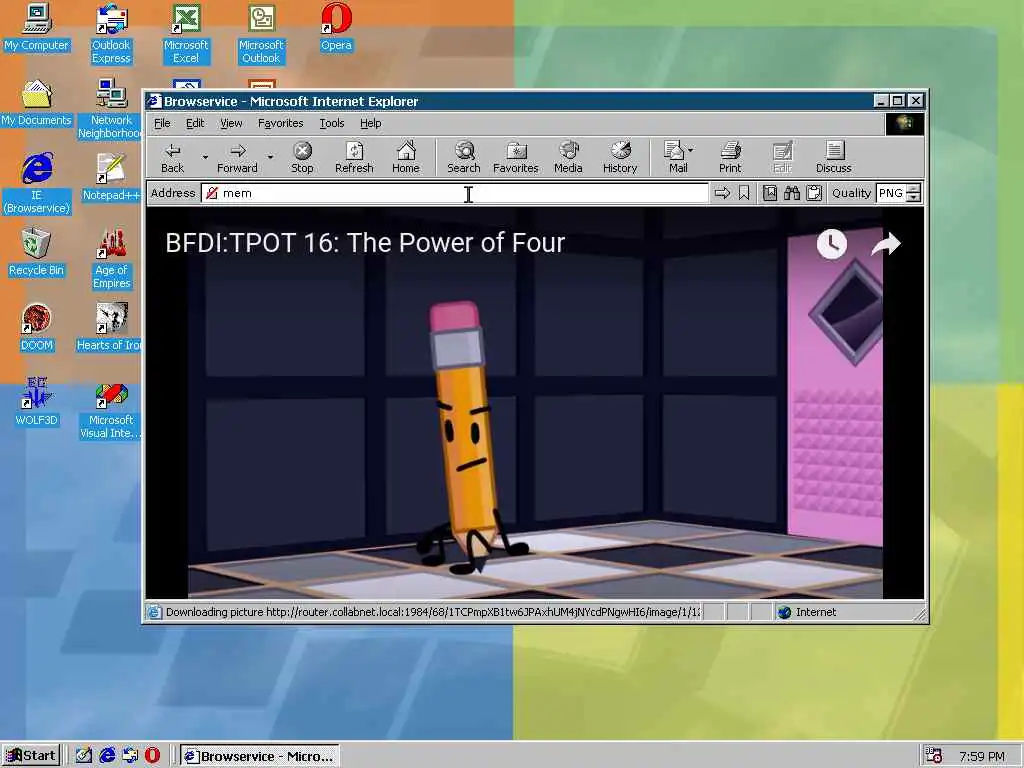Expand the Back history dropdown arrow
Image resolution: width=1024 pixels, height=768 pixels.
pos(205,157)
